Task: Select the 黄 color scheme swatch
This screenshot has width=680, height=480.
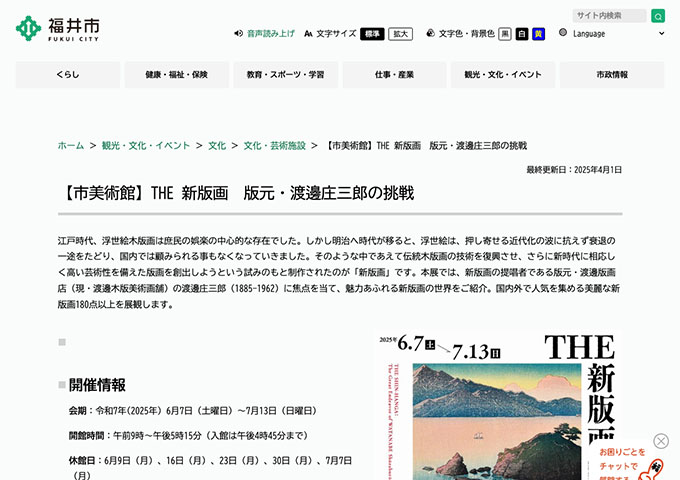Action: pos(539,34)
